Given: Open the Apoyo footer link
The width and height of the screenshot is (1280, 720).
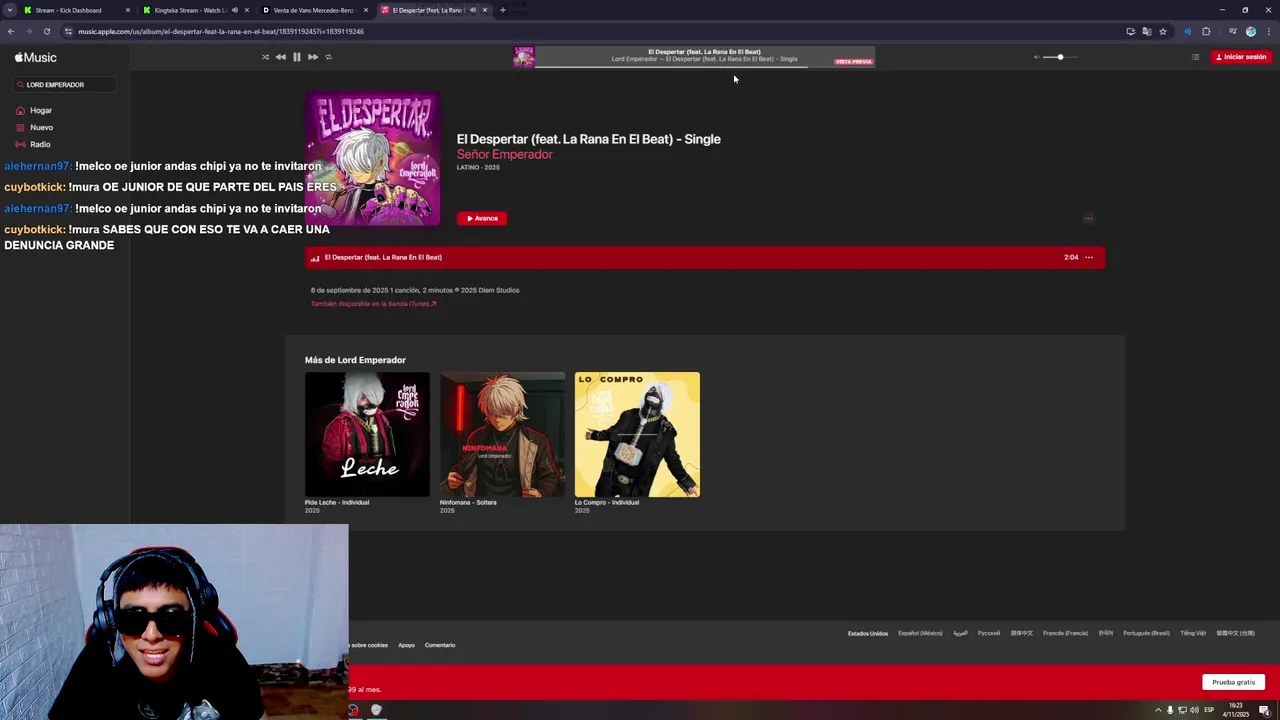Looking at the screenshot, I should [406, 645].
